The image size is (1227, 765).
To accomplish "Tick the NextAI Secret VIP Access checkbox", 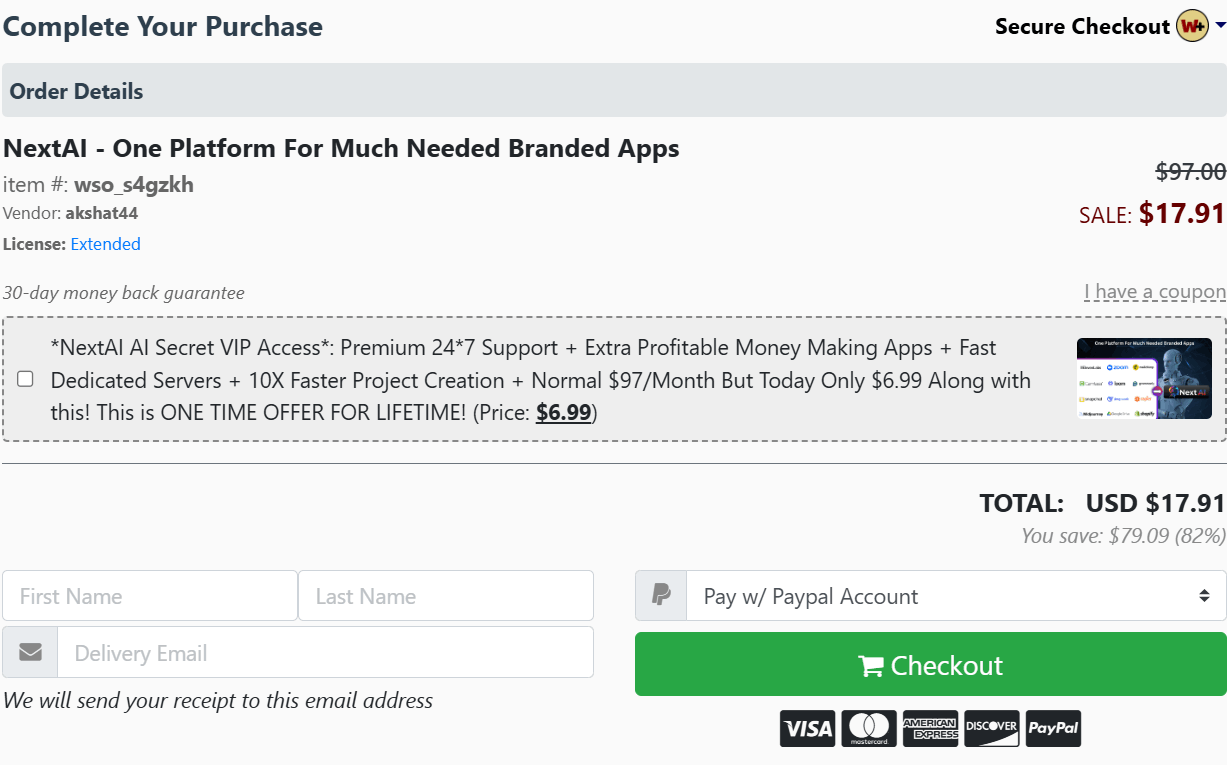I will (x=26, y=379).
